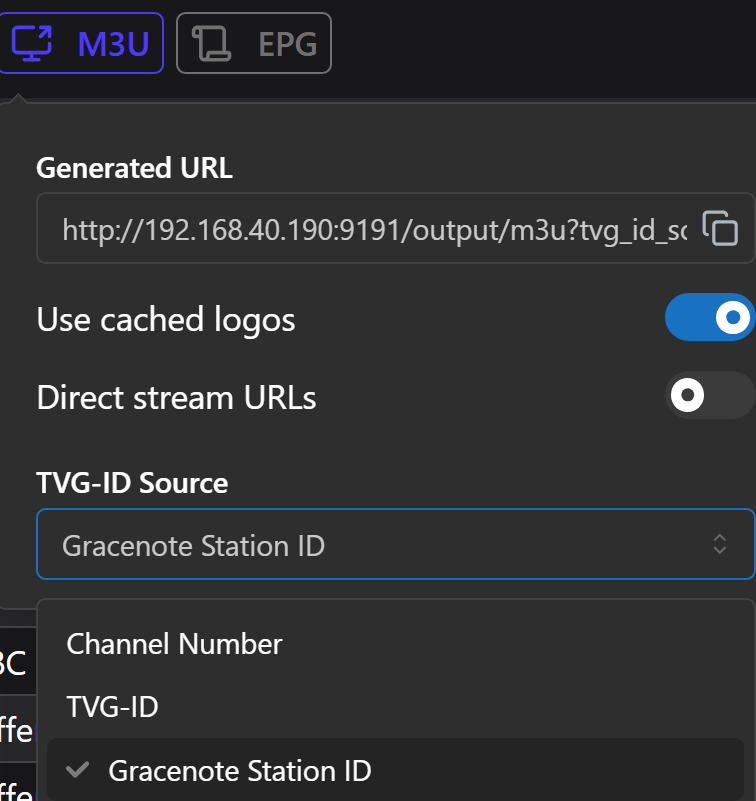
Task: Click the Use cached logos label
Action: tap(166, 319)
